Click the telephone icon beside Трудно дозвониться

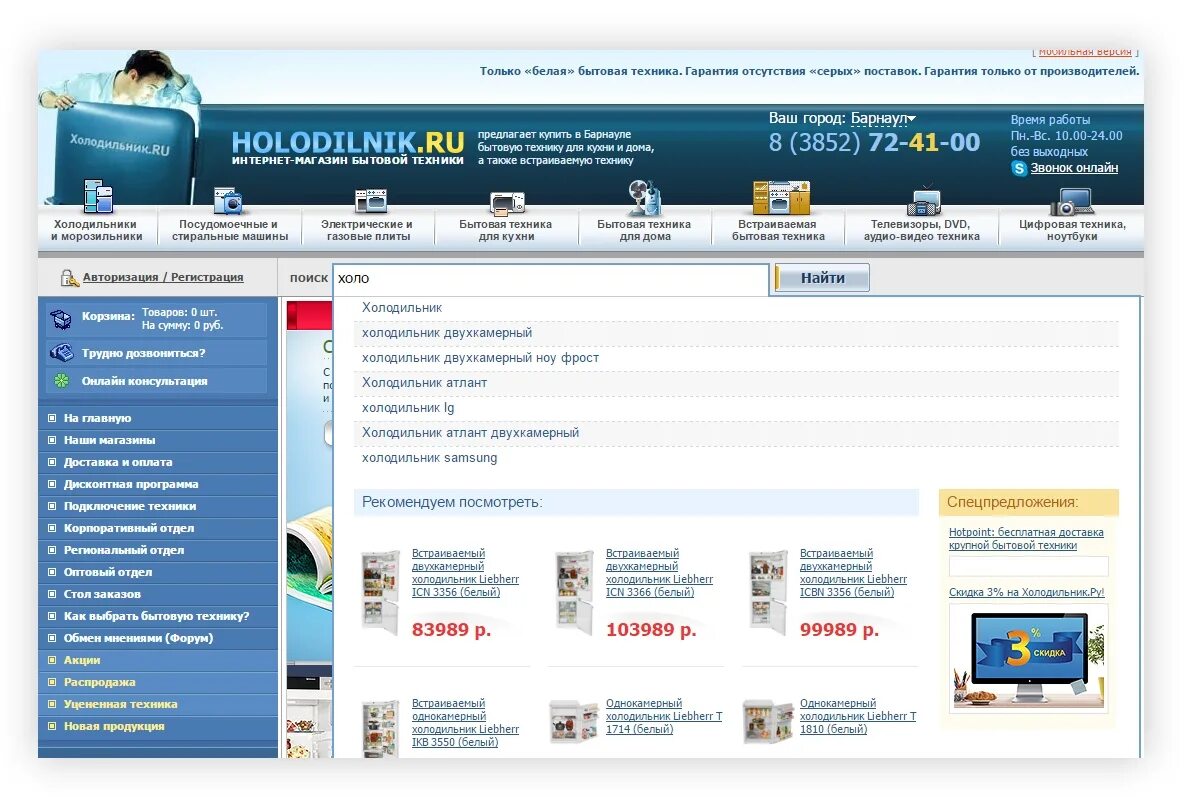(62, 353)
